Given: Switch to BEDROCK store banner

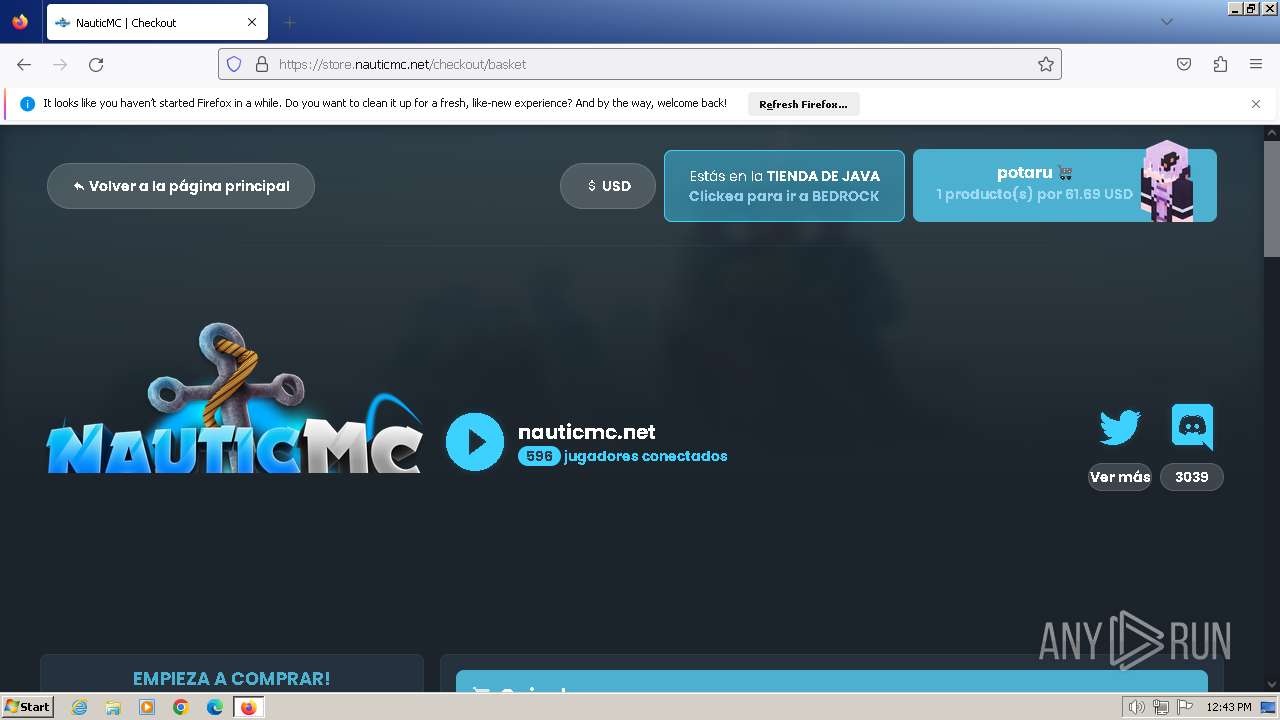Looking at the screenshot, I should click(784, 186).
